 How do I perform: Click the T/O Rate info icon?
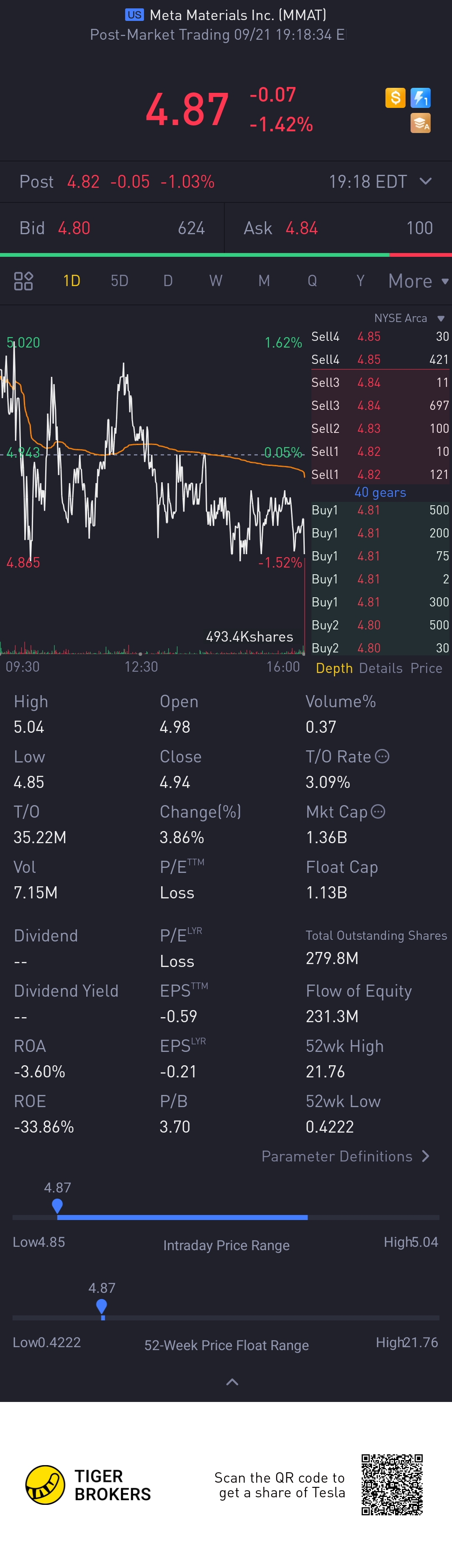click(x=382, y=756)
